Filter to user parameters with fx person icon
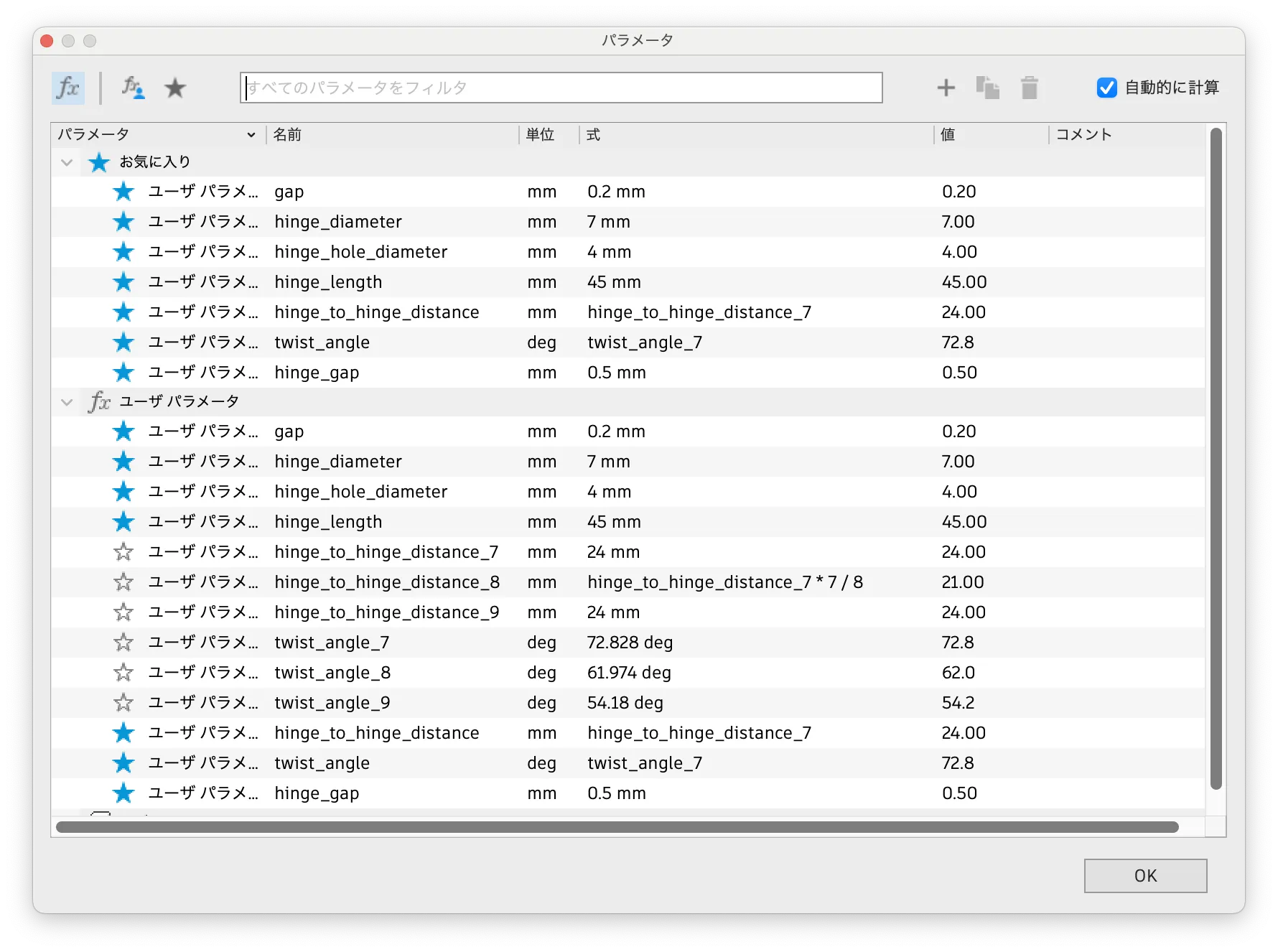1278x952 pixels. click(133, 88)
